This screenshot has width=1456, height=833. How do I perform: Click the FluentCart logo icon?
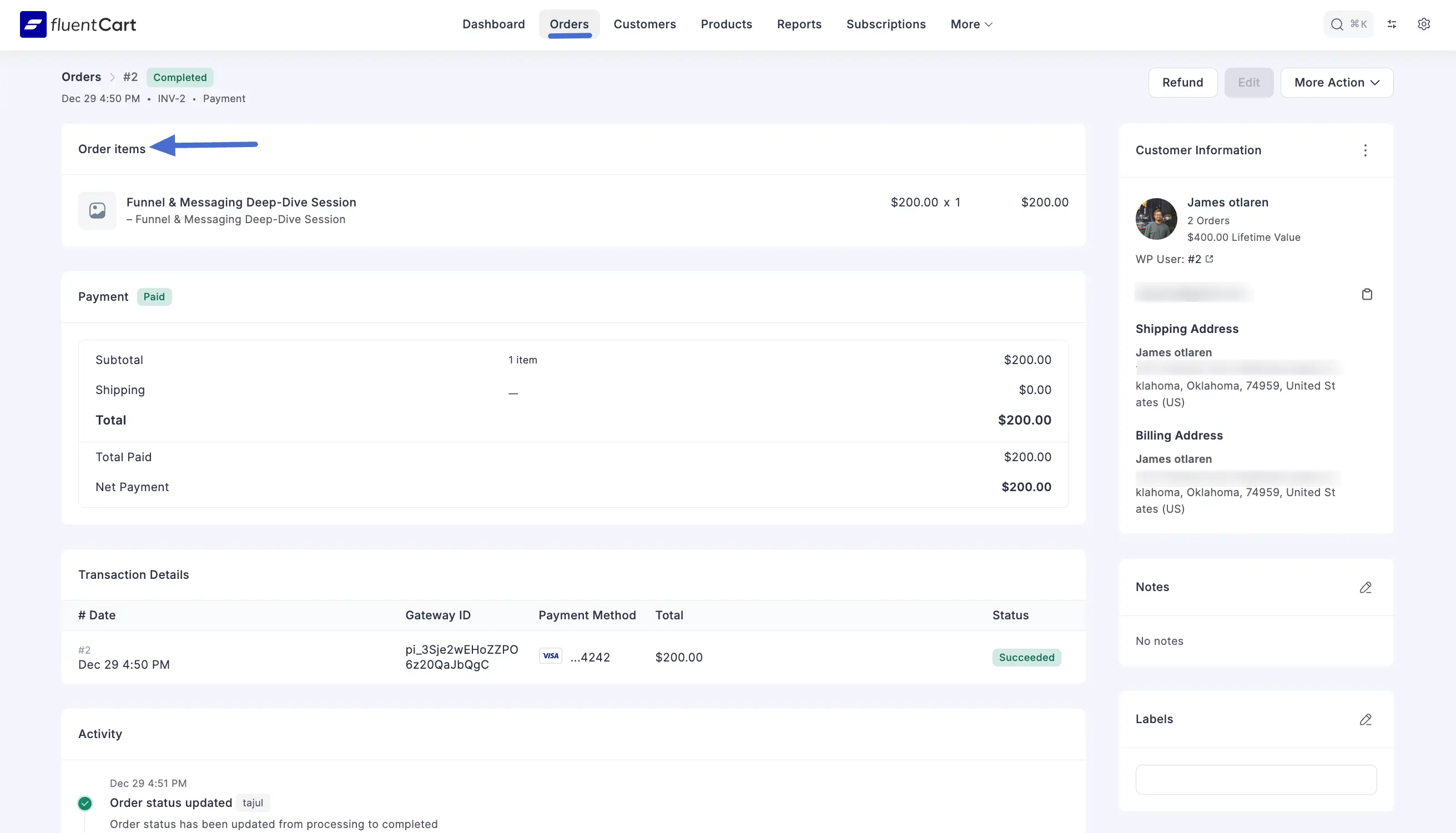coord(33,24)
